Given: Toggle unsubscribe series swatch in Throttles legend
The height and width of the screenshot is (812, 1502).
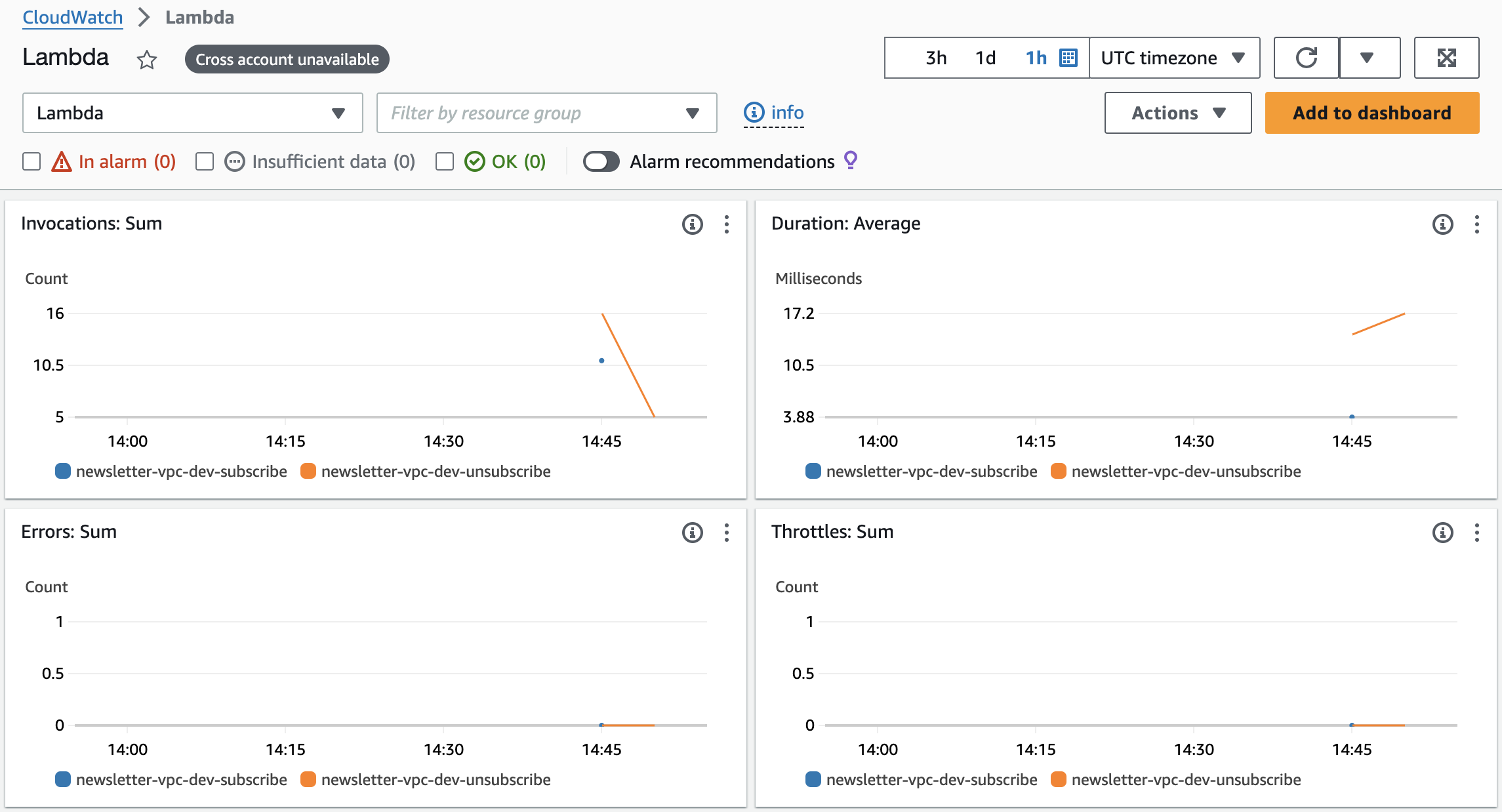Looking at the screenshot, I should [x=1059, y=779].
